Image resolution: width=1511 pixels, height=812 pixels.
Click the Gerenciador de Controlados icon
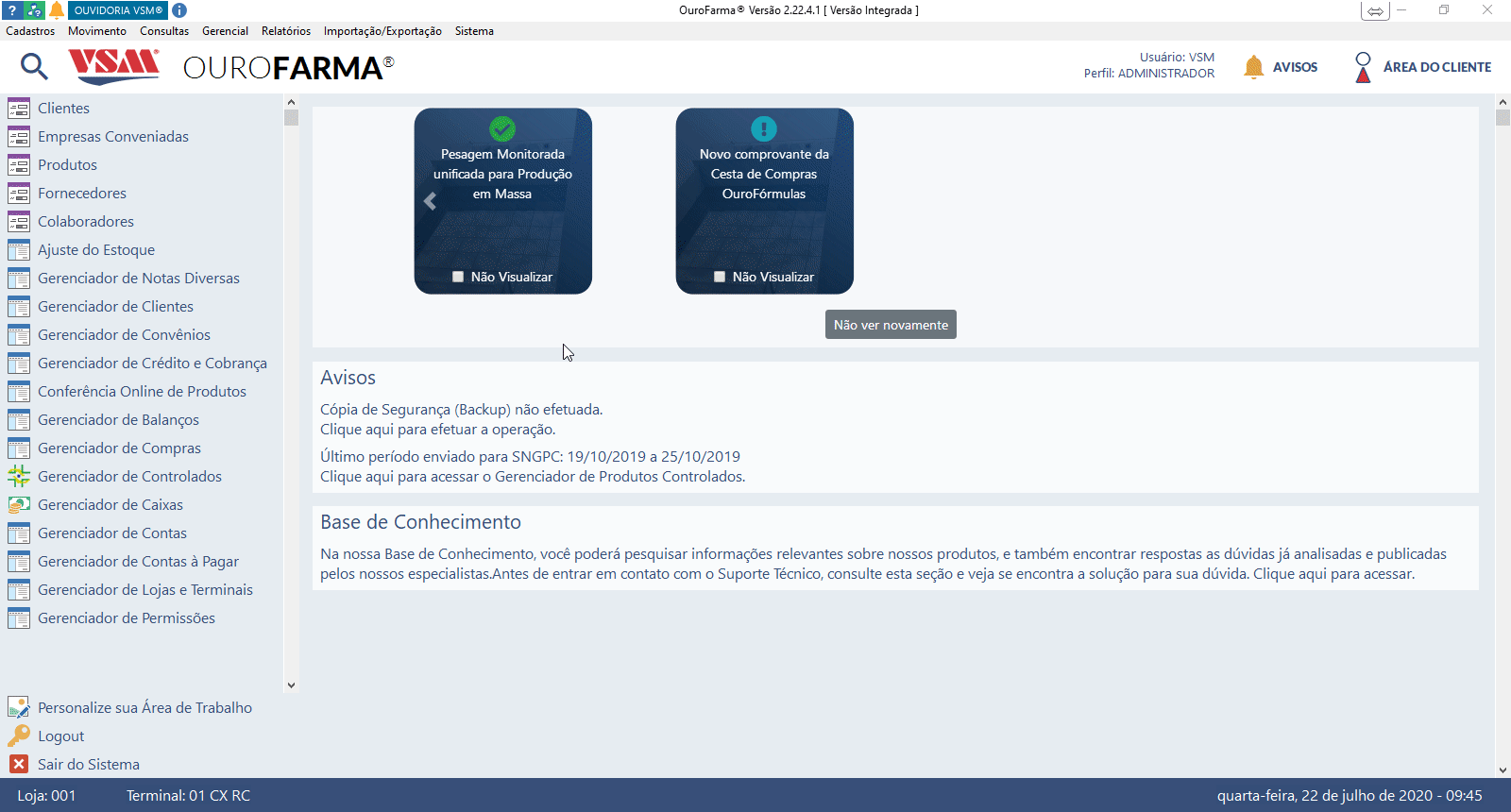[x=19, y=477]
